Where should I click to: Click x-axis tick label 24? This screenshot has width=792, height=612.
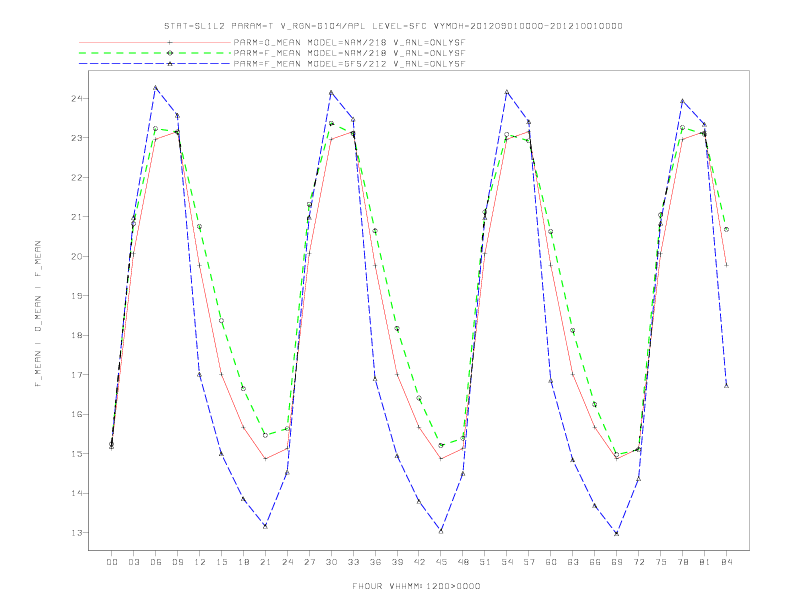287,562
